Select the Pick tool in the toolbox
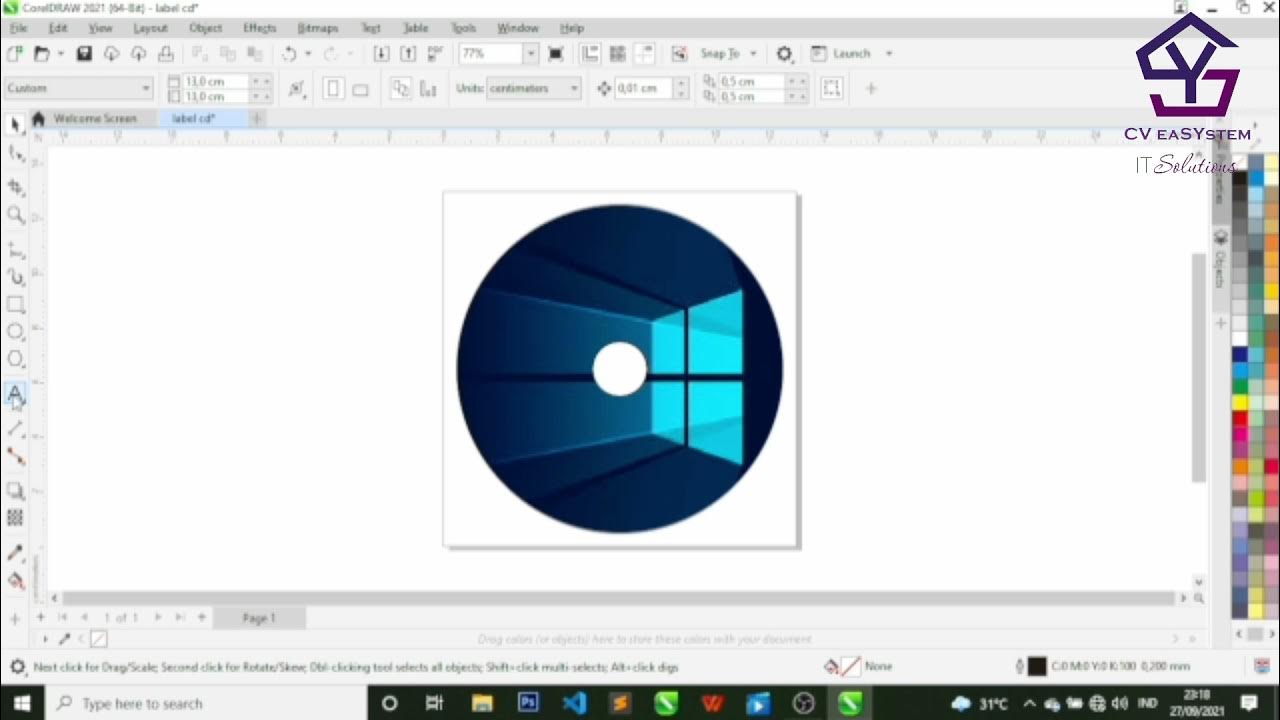 click(x=15, y=124)
